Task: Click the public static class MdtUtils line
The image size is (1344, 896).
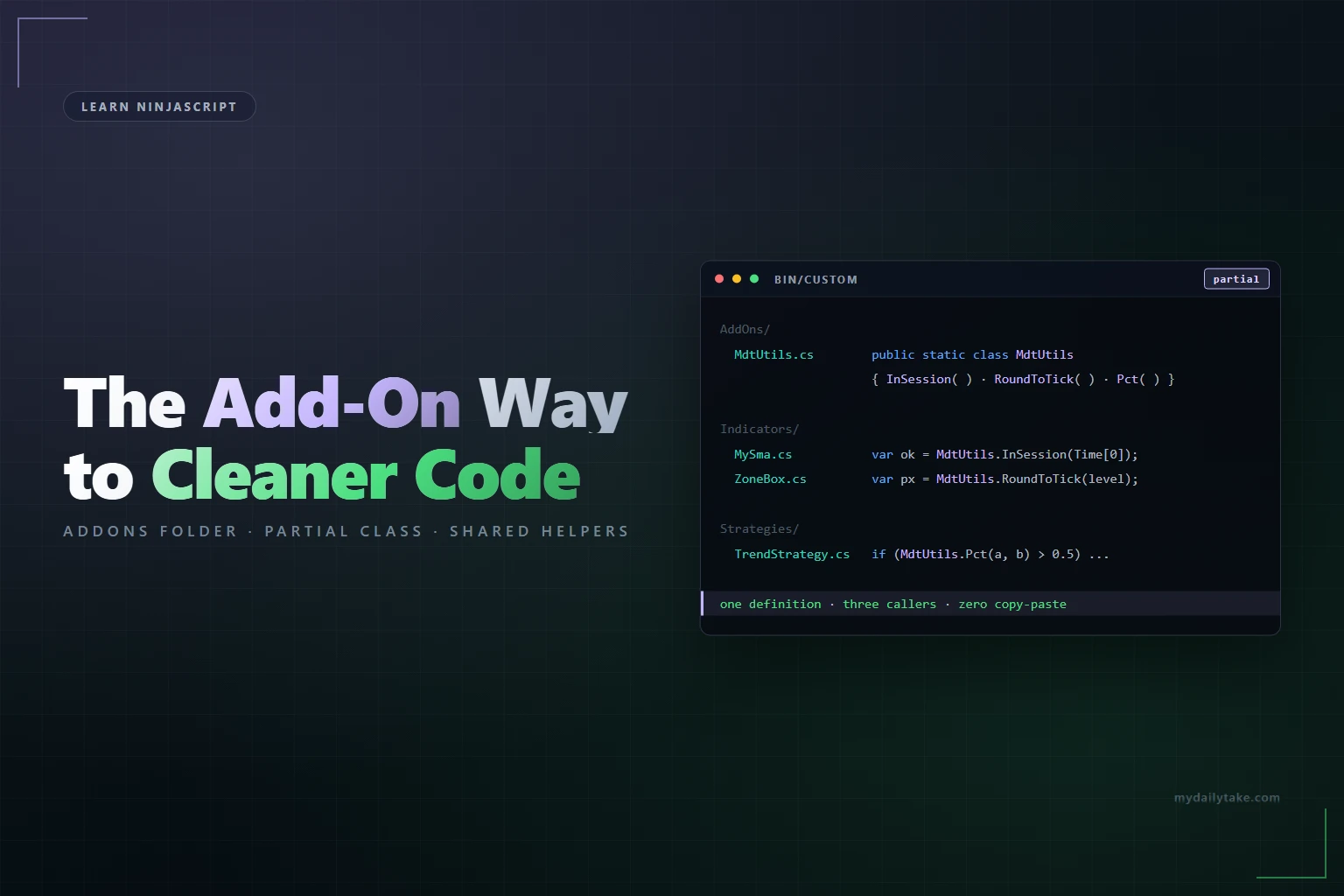Action: pos(972,354)
